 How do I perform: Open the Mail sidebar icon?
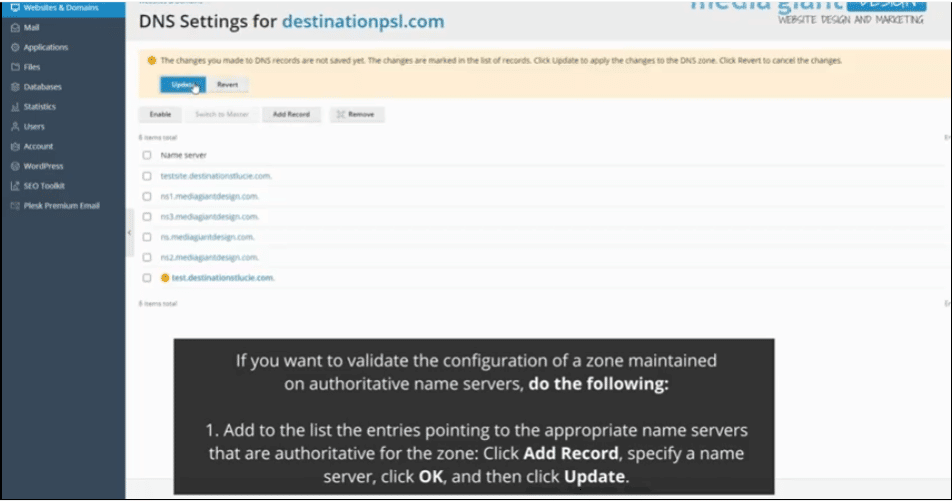[x=15, y=27]
